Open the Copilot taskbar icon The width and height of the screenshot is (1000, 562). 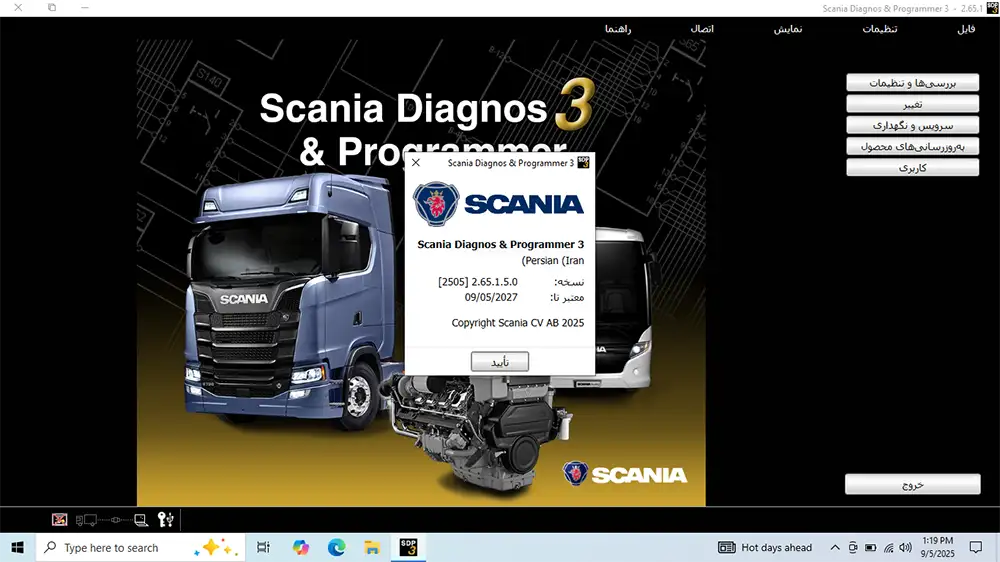tap(301, 547)
